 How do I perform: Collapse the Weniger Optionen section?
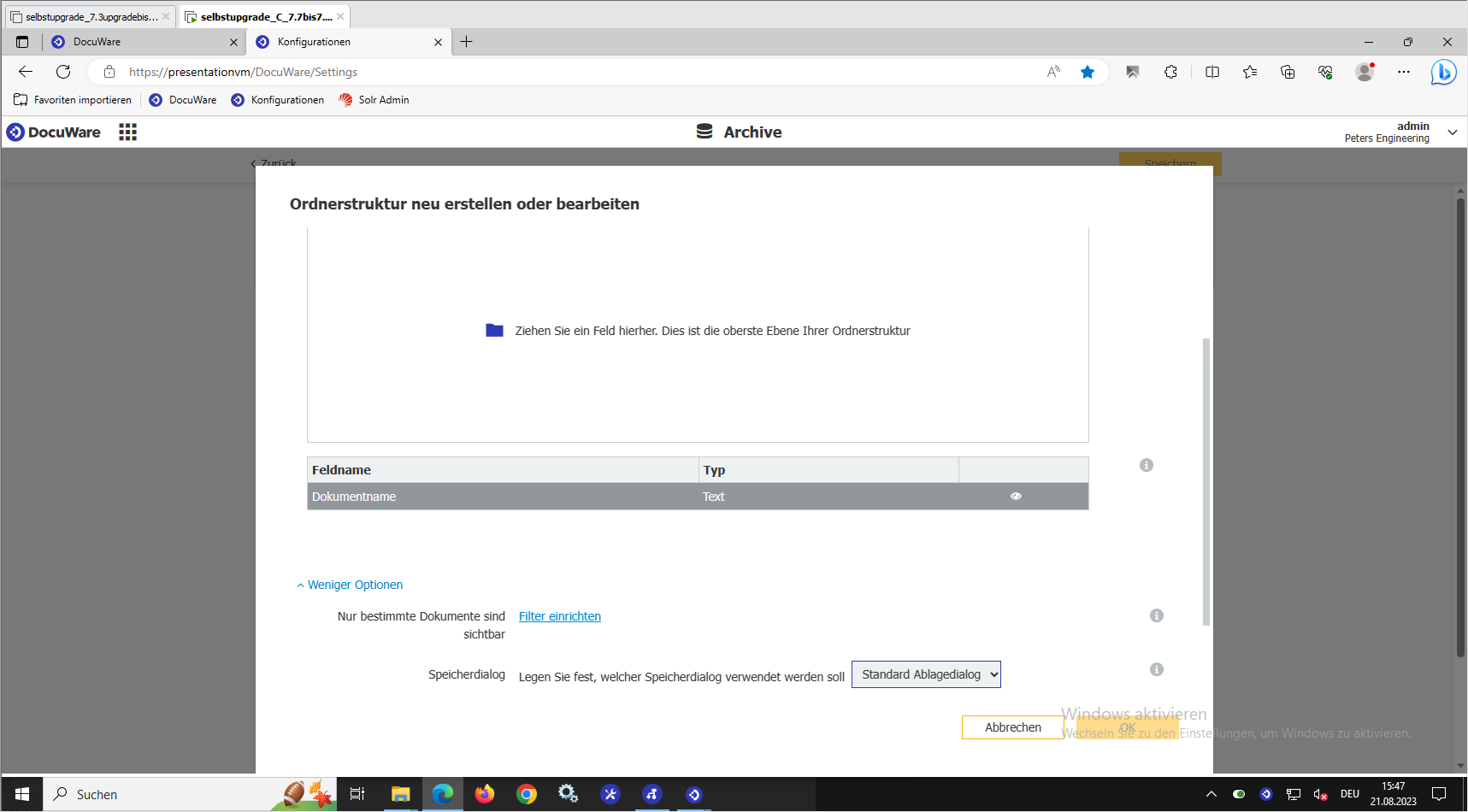pos(350,585)
